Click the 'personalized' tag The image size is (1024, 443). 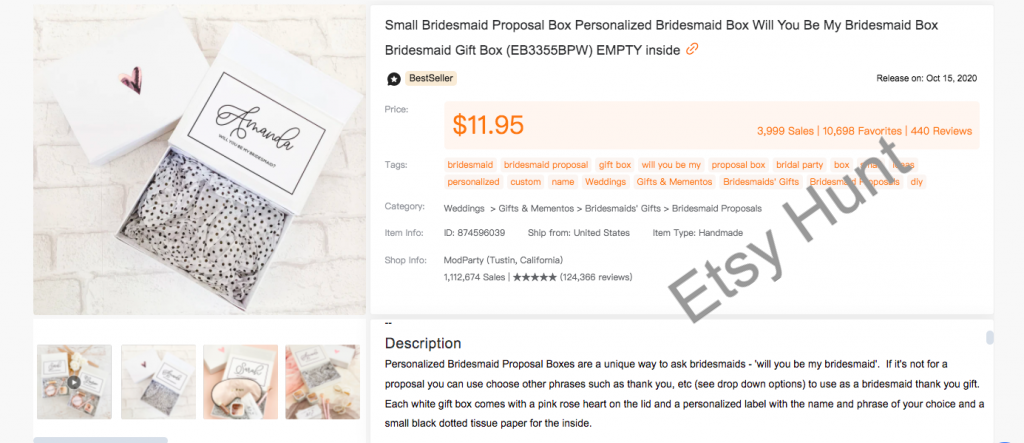(473, 182)
